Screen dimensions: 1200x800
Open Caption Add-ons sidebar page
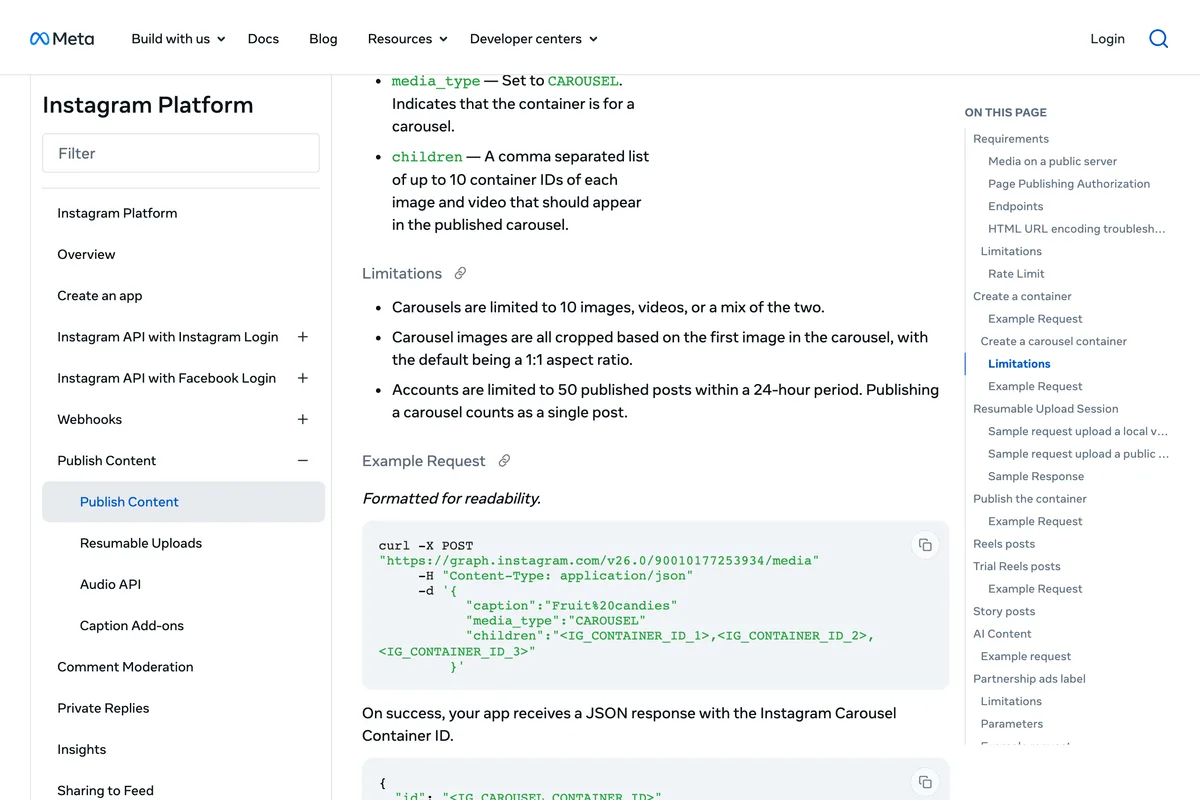pyautogui.click(x=132, y=626)
